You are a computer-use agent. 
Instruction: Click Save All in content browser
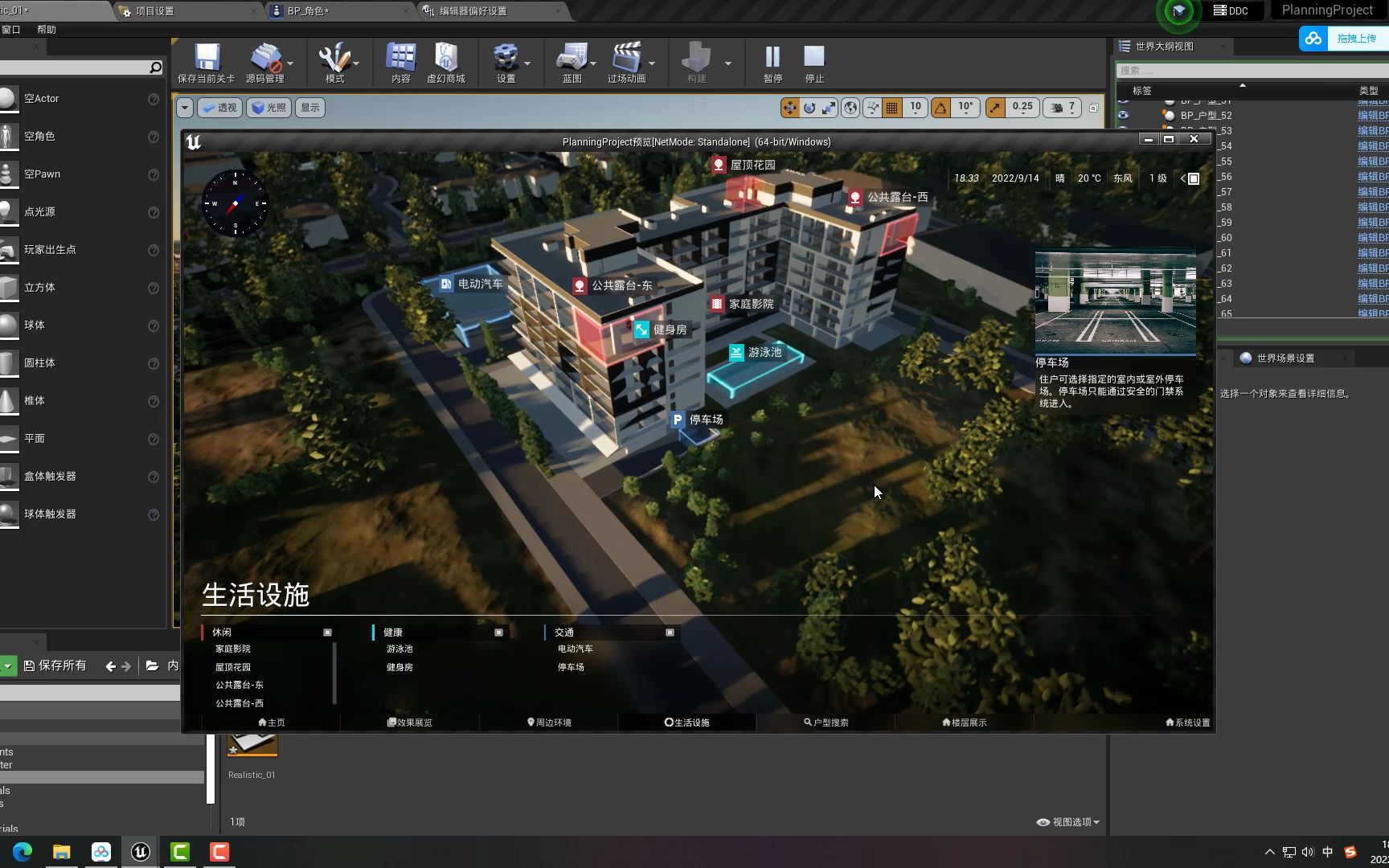coord(55,665)
